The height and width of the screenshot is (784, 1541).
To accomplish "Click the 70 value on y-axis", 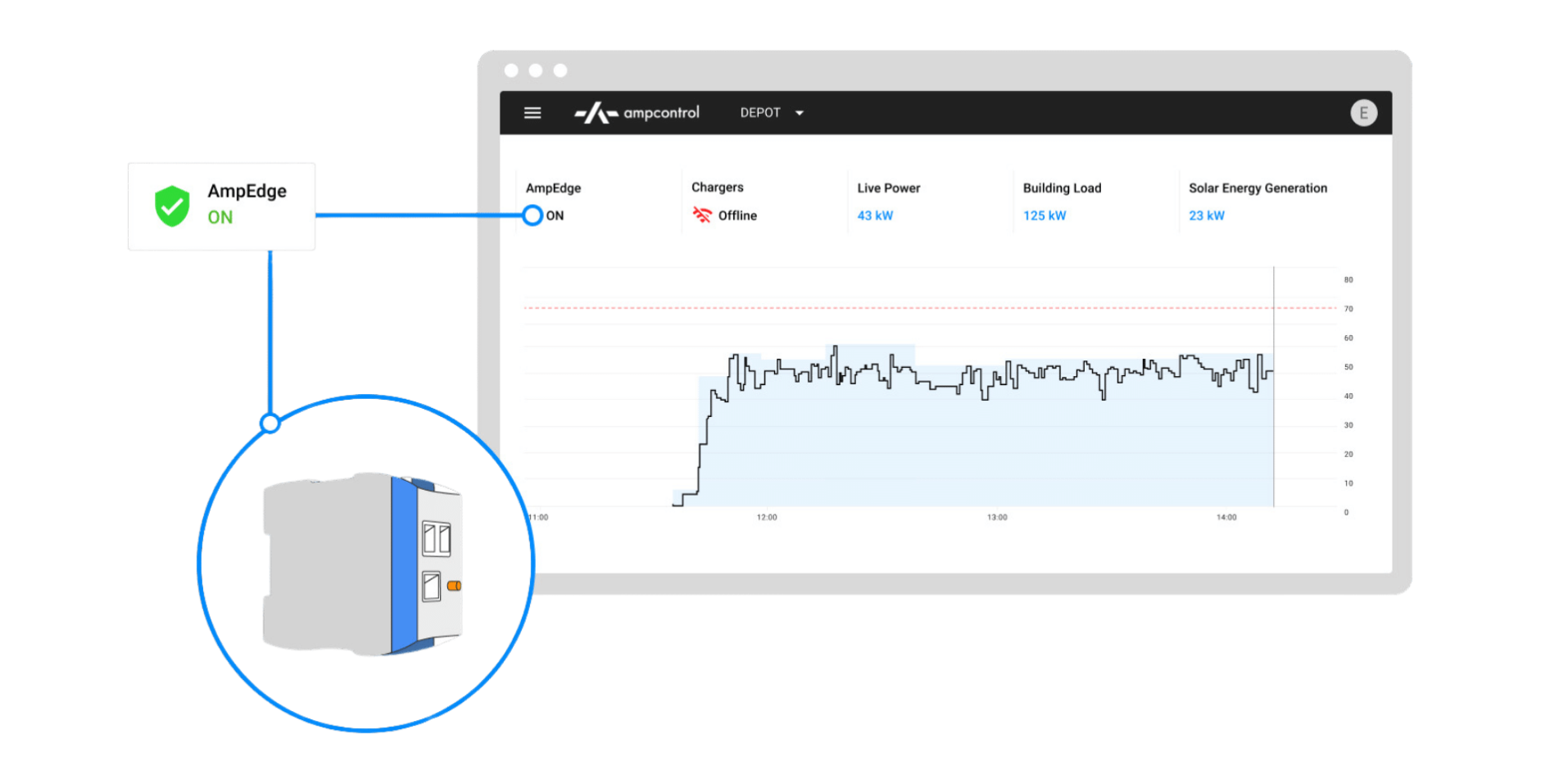I will pos(1348,309).
